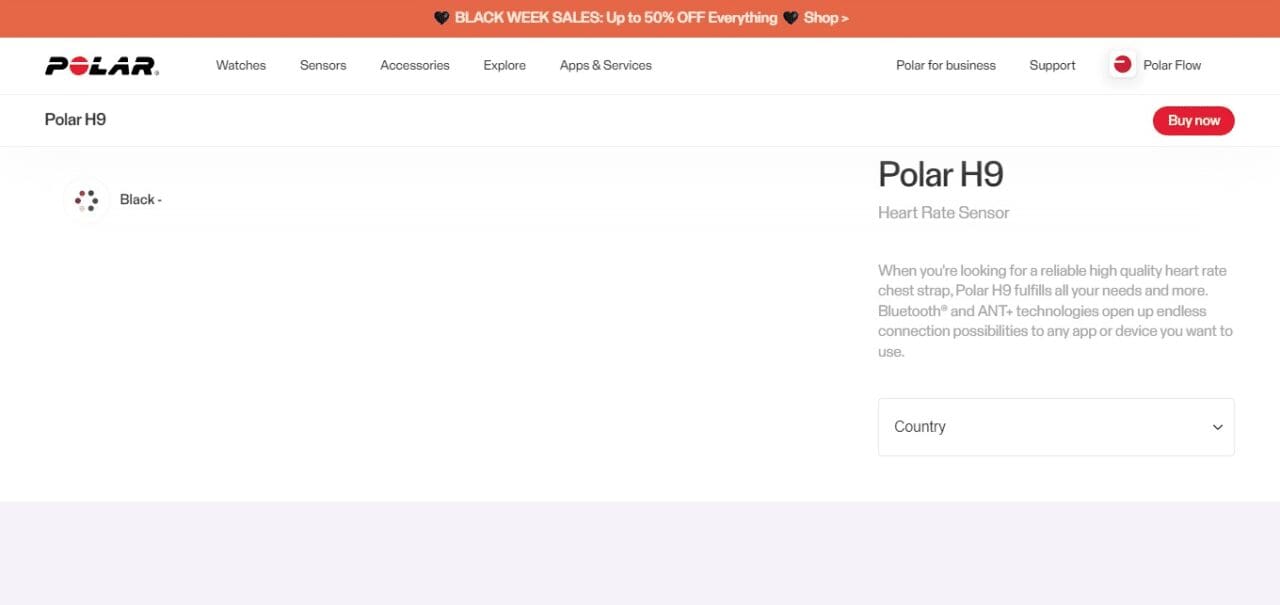Click the Heart Rate Sensor subtitle
The height and width of the screenshot is (605, 1280).
pyautogui.click(x=944, y=213)
